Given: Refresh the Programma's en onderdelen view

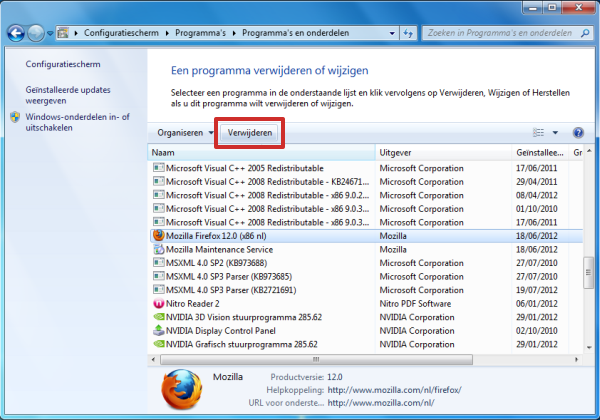Looking at the screenshot, I should 408,33.
